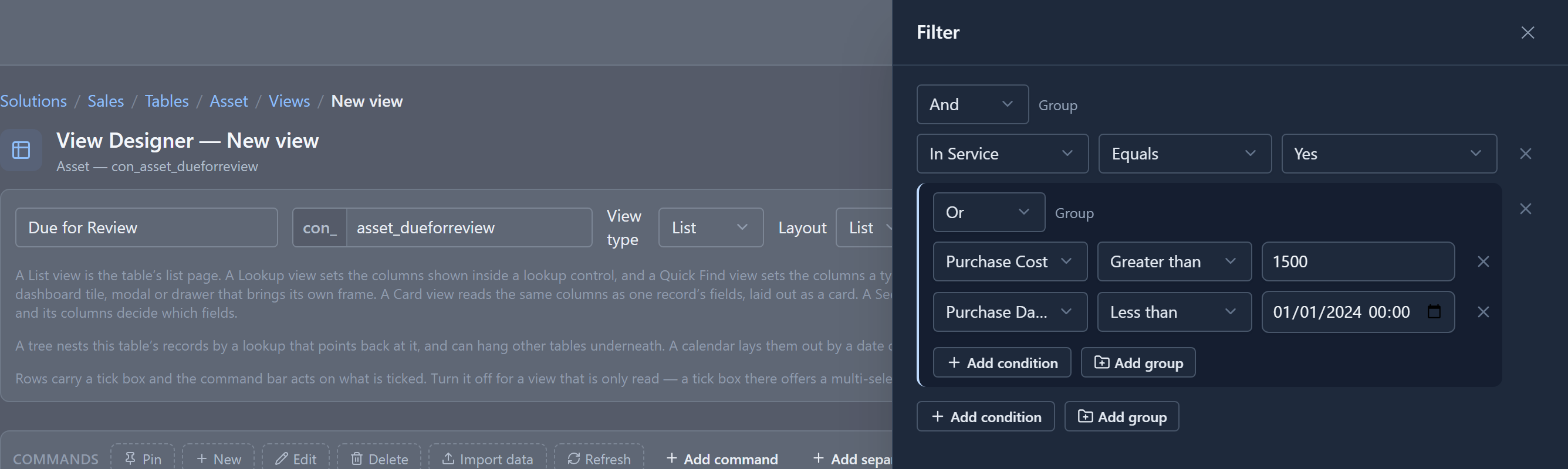Add condition inside the Or group
Viewport: 1568px width, 469px height.
coord(1001,363)
